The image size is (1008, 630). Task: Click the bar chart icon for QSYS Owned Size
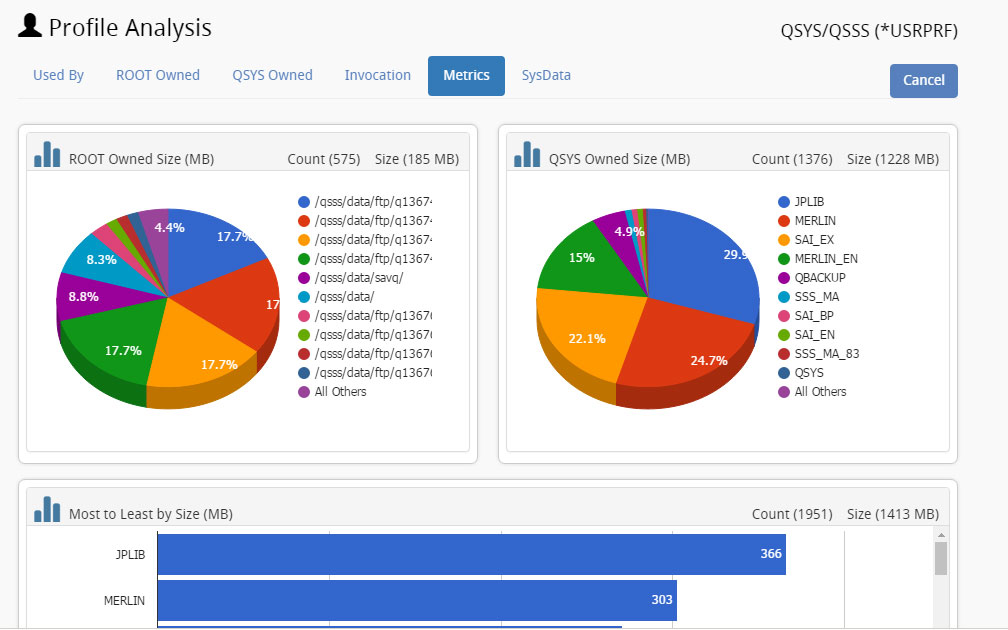pyautogui.click(x=527, y=154)
